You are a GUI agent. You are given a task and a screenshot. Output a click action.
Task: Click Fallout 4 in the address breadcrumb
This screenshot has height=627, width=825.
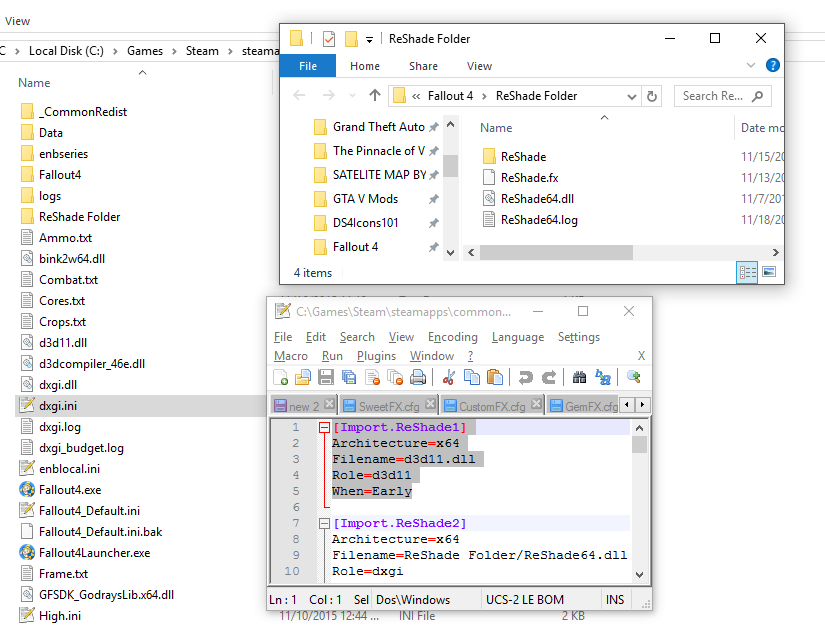(450, 96)
